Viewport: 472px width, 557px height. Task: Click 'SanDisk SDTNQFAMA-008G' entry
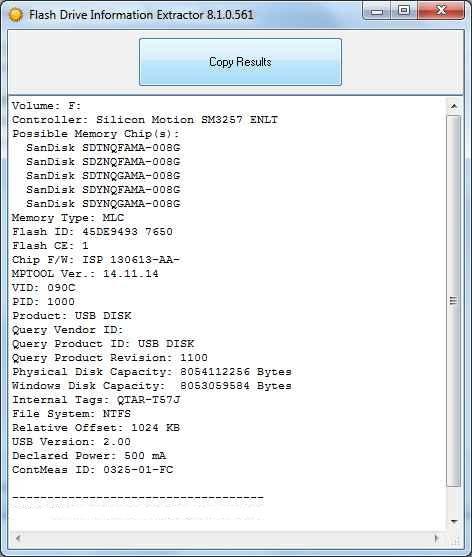pyautogui.click(x=103, y=148)
